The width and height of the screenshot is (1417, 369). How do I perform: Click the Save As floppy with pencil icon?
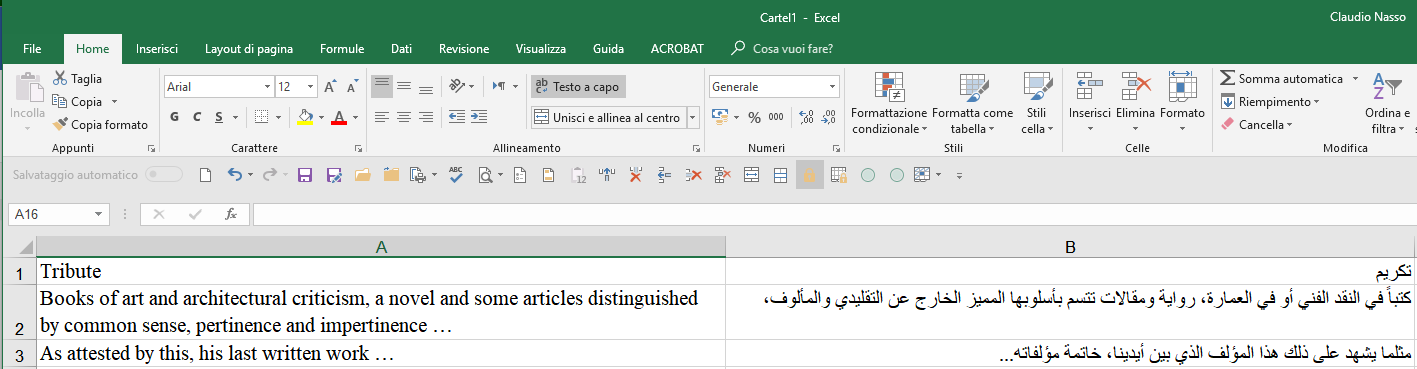pos(334,175)
